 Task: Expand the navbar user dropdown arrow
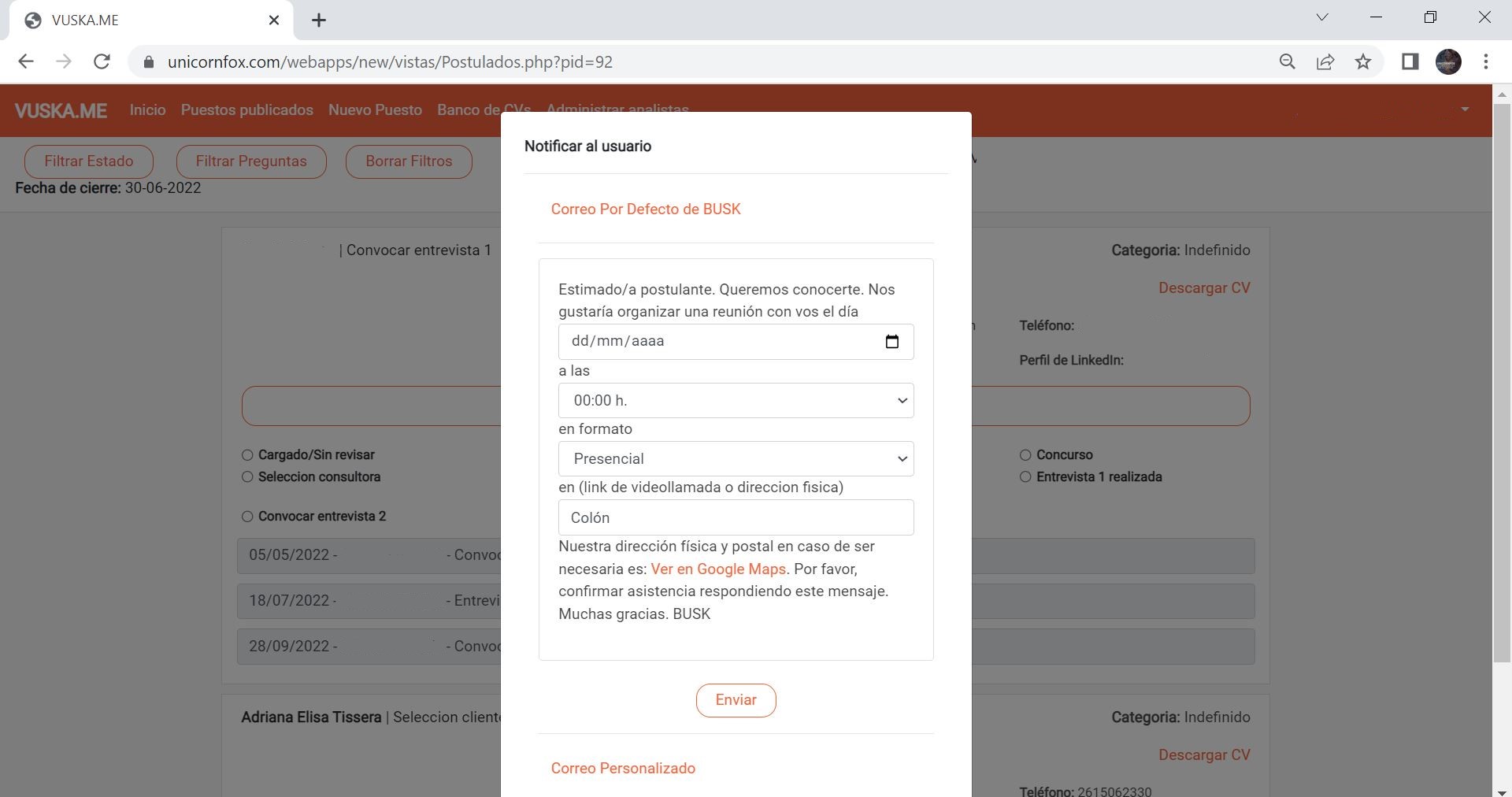[1465, 109]
